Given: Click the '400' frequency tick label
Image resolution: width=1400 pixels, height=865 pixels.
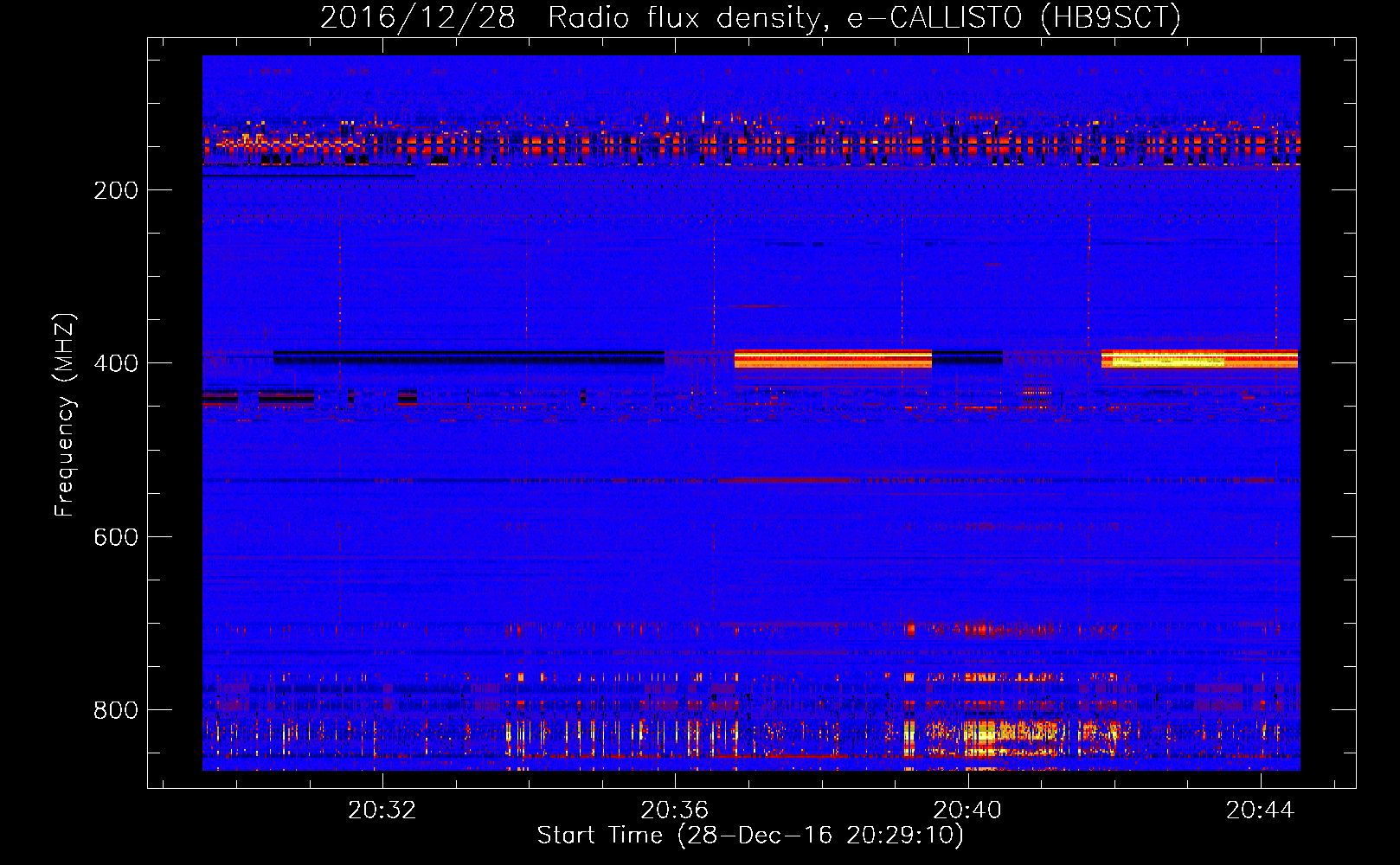Looking at the screenshot, I should pyautogui.click(x=116, y=363).
